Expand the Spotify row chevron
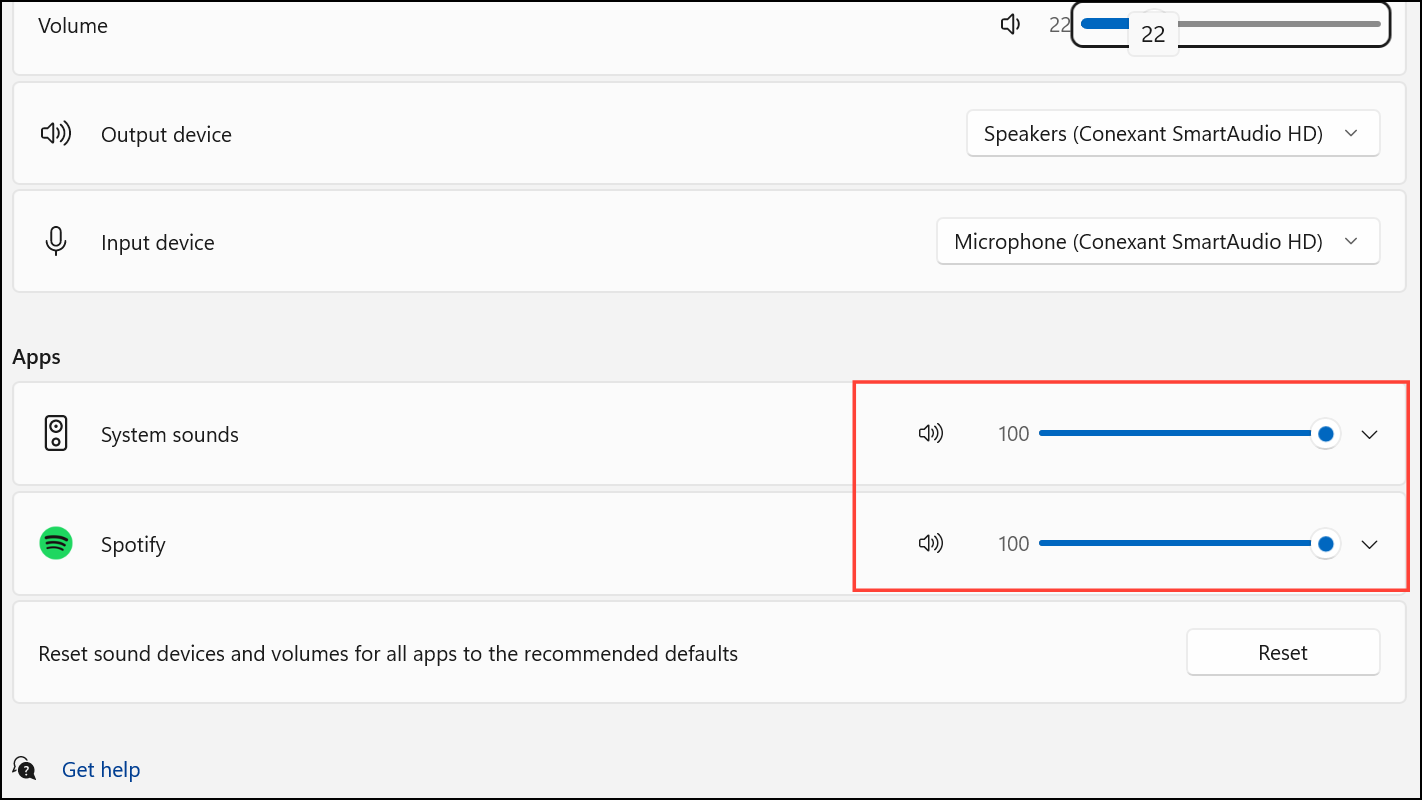Viewport: 1422px width, 800px height. (x=1370, y=544)
